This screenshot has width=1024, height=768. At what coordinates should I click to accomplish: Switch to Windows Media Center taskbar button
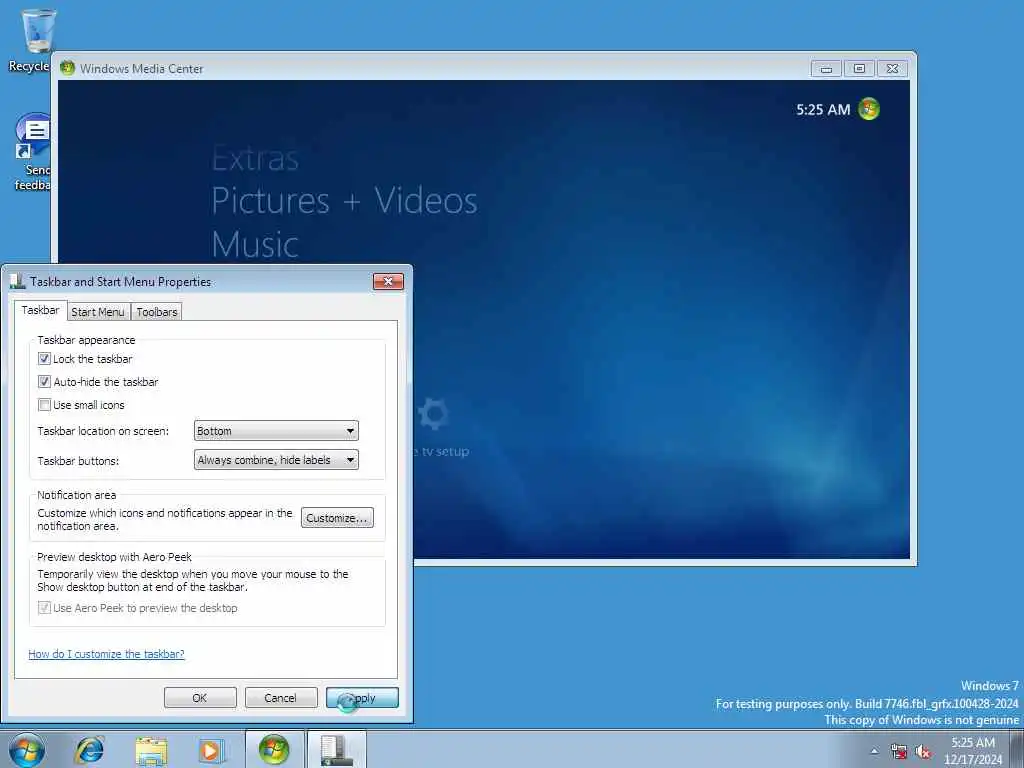pos(274,749)
